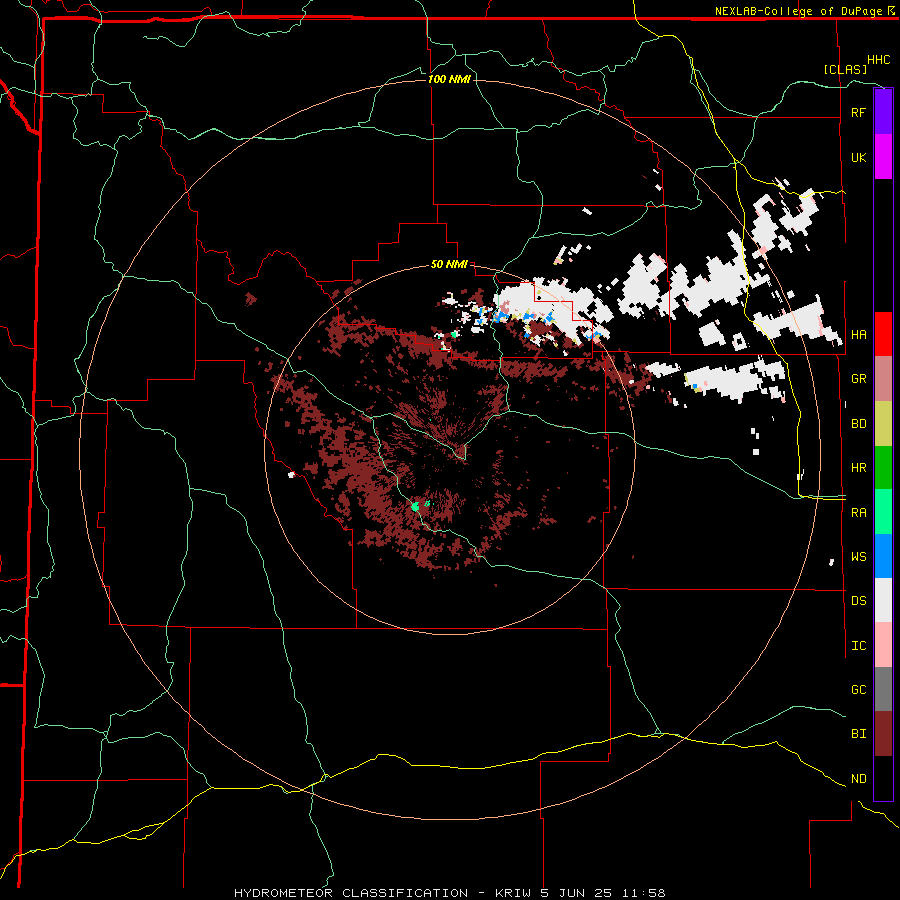Click the HR legend label
Screen dimensions: 900x900
pyautogui.click(x=858, y=468)
